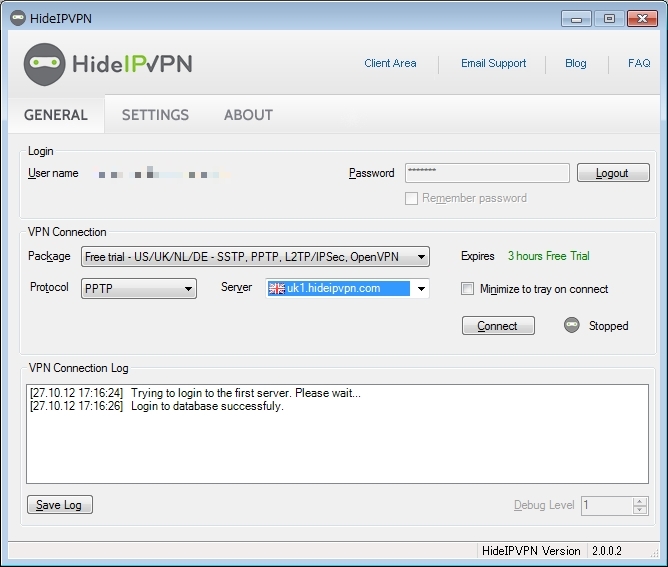Open the FAQ link

[x=639, y=63]
